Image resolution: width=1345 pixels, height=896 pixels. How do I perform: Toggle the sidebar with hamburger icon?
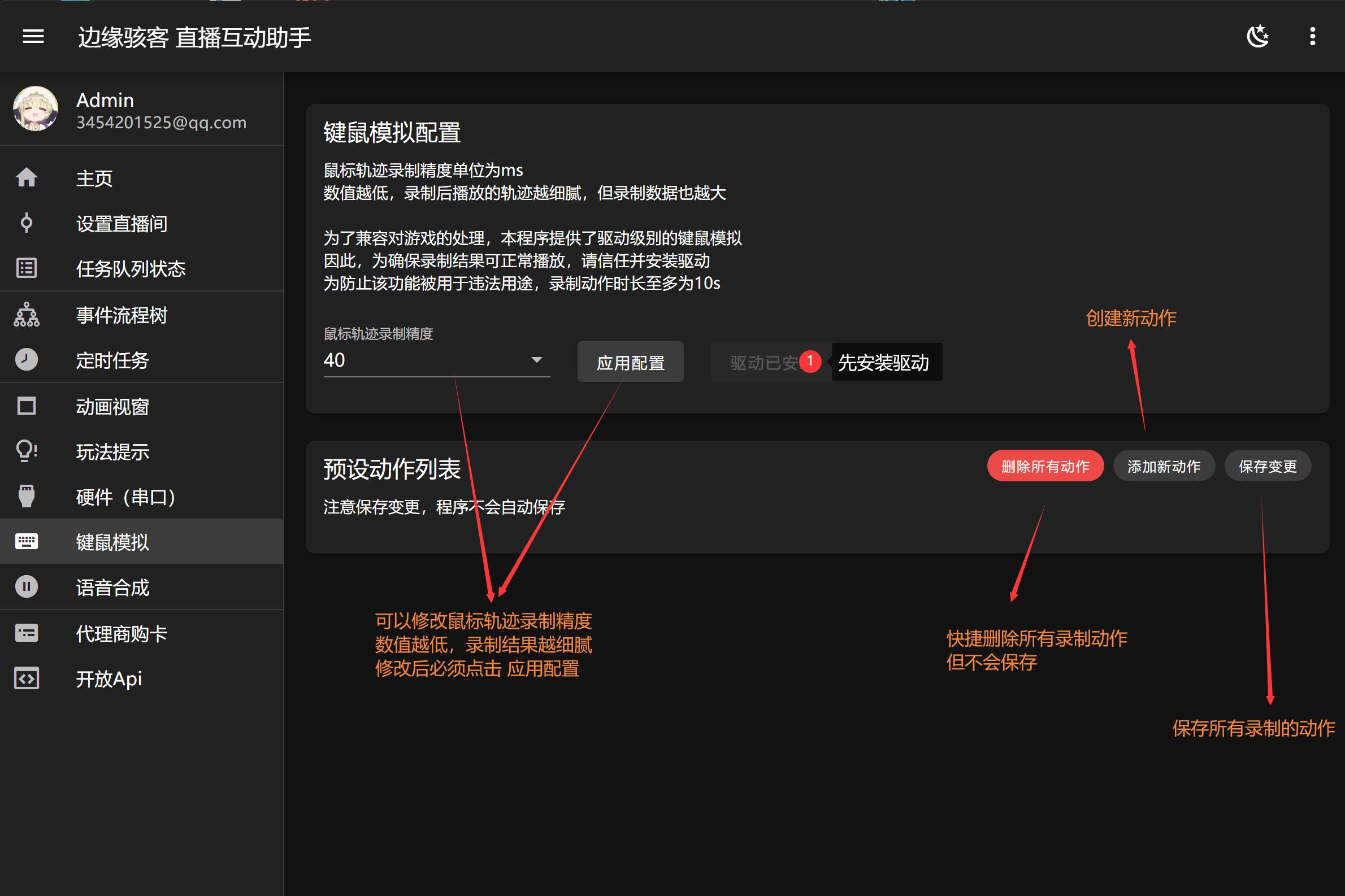click(x=33, y=37)
